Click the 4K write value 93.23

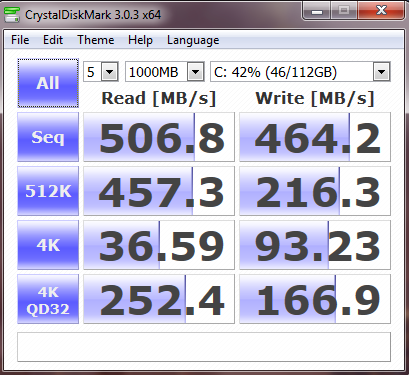[315, 245]
